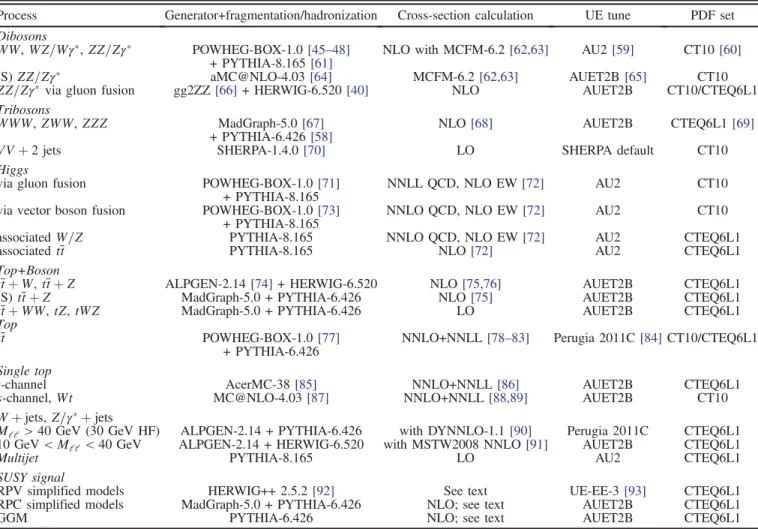
Task: Click the 'See text' cross-section cell
Action: click(465, 491)
